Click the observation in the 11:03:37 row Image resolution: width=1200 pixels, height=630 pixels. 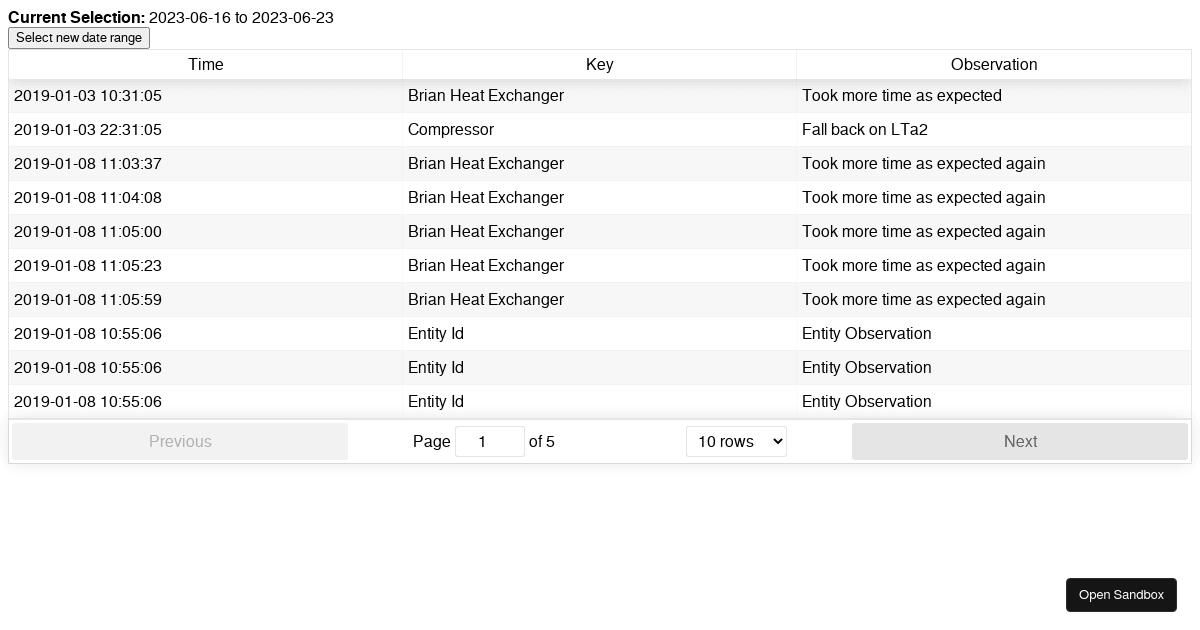point(994,164)
